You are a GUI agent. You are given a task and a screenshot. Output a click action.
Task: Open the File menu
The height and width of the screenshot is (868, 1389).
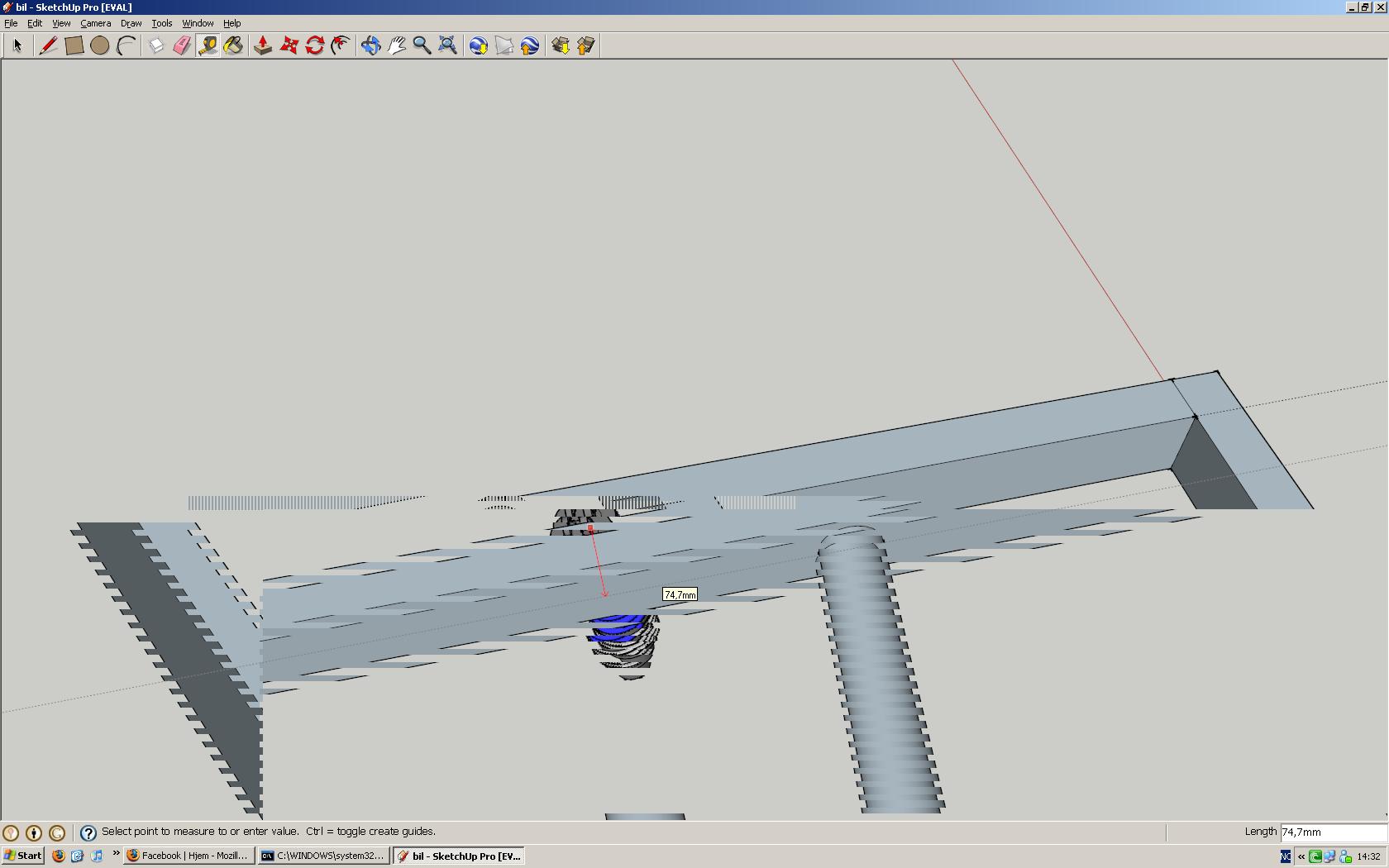click(x=11, y=23)
